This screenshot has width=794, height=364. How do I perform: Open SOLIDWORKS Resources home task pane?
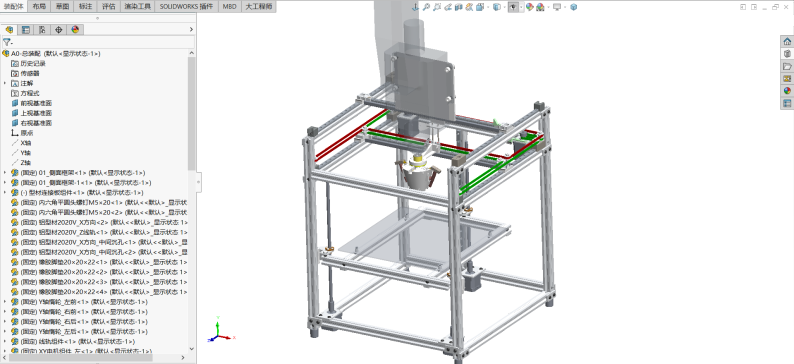click(787, 42)
